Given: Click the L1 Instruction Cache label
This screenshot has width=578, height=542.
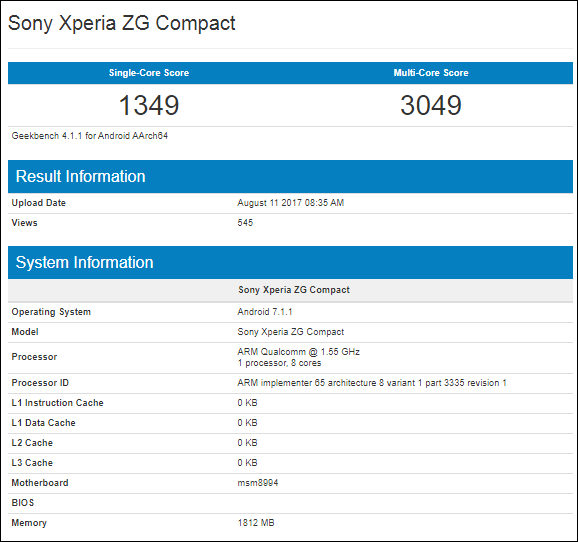Looking at the screenshot, I should click(x=58, y=403).
